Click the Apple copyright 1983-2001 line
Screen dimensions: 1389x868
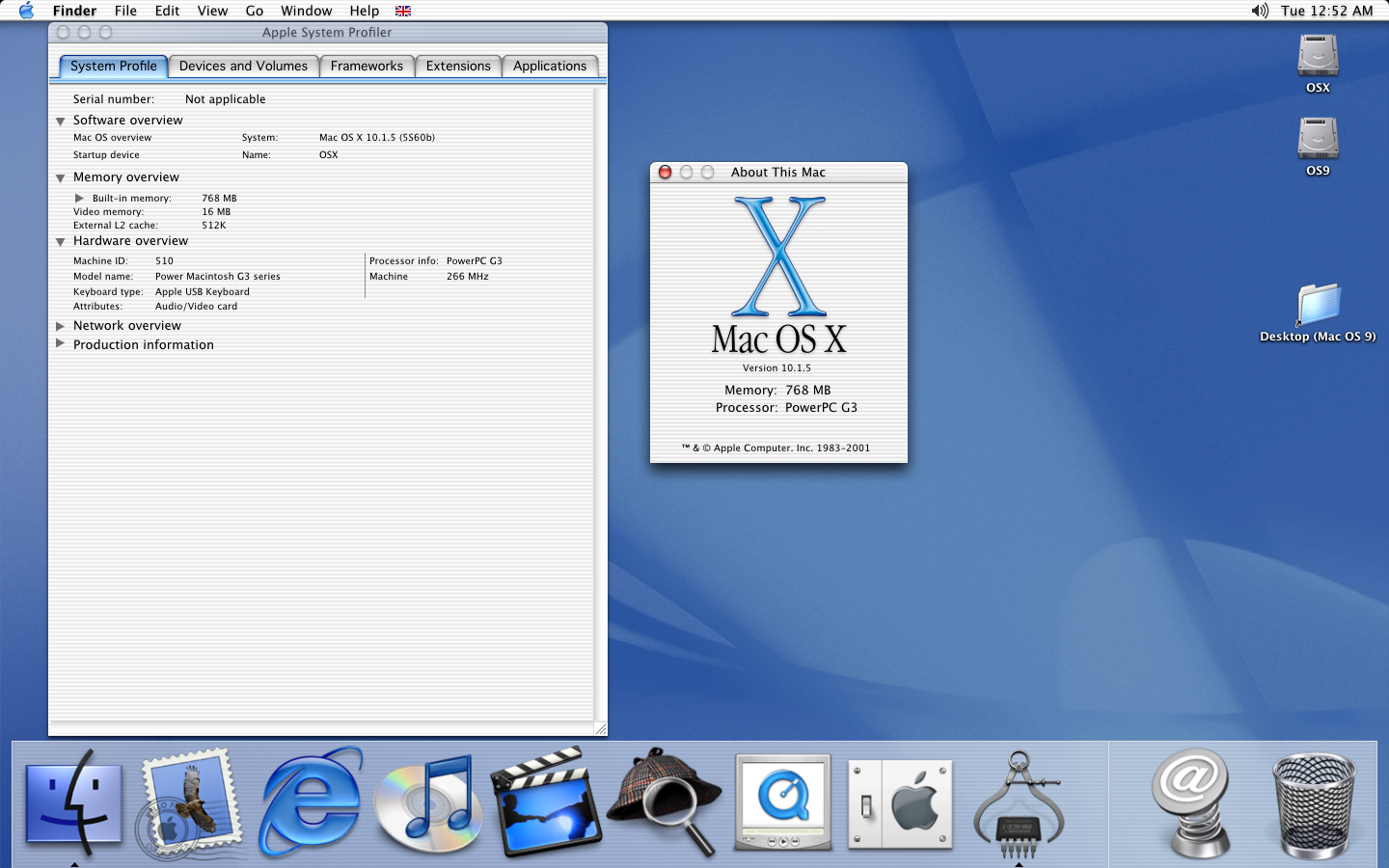coord(776,448)
